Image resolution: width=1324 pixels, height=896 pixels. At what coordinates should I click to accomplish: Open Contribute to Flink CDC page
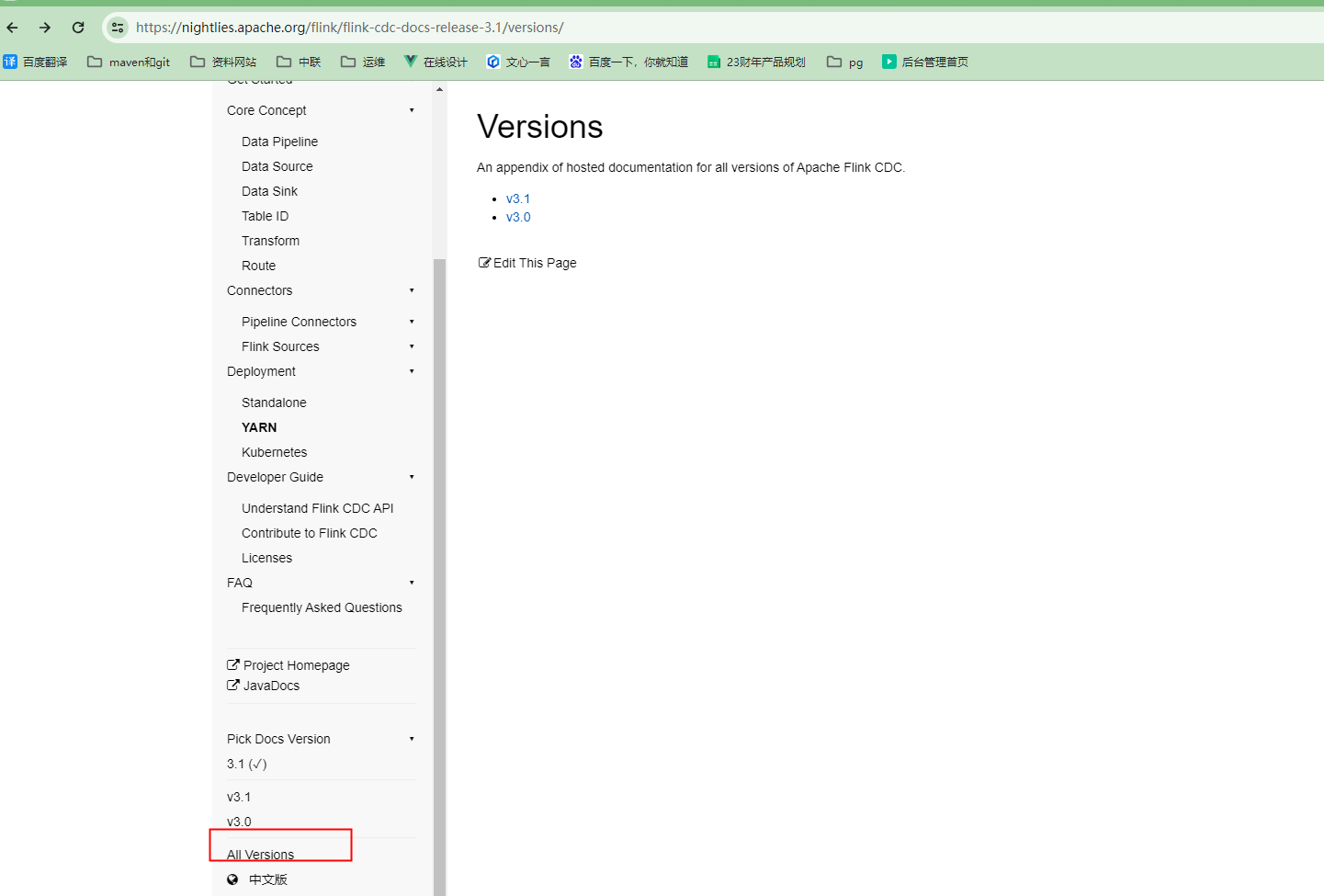309,533
